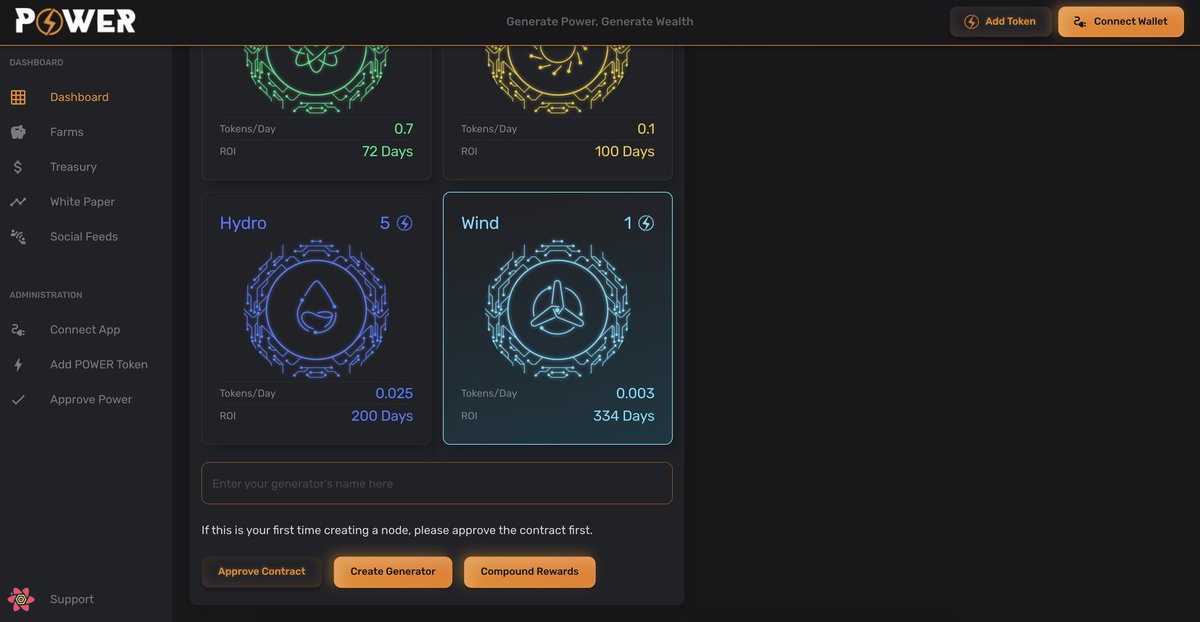Click the Approve Power checkmark icon
Viewport: 1200px width, 622px height.
pyautogui.click(x=18, y=397)
